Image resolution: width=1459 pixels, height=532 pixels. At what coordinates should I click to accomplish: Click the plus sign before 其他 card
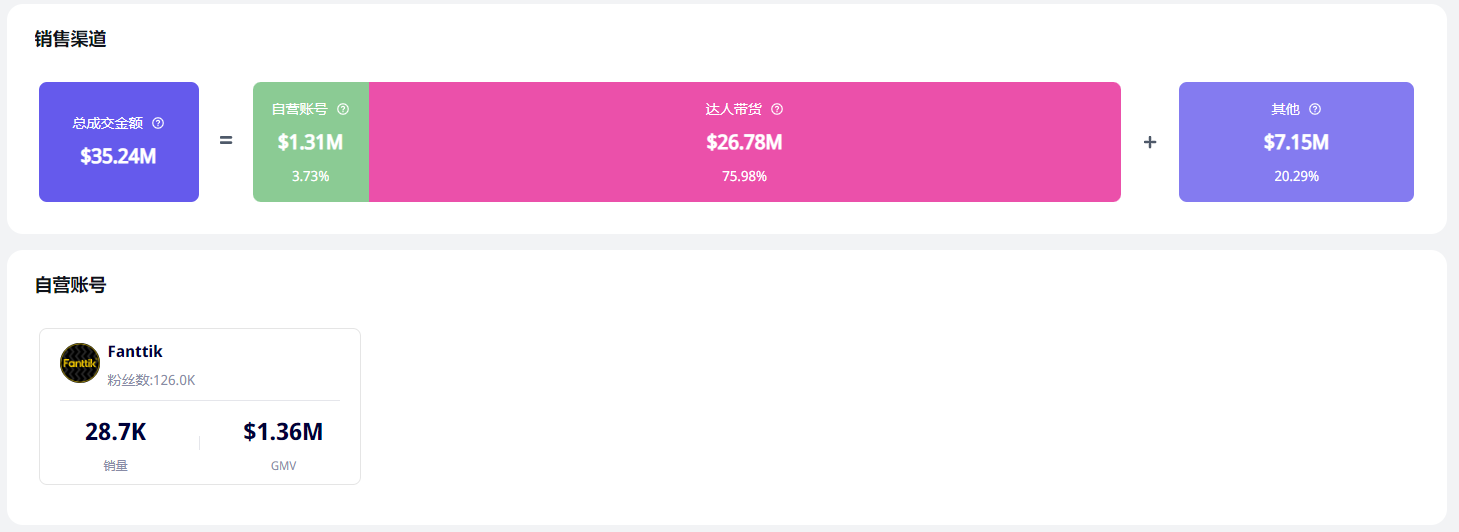tap(1150, 142)
